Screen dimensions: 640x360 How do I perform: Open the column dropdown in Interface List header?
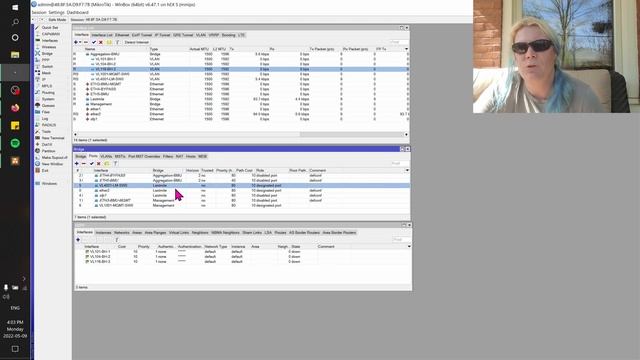(x=406, y=49)
